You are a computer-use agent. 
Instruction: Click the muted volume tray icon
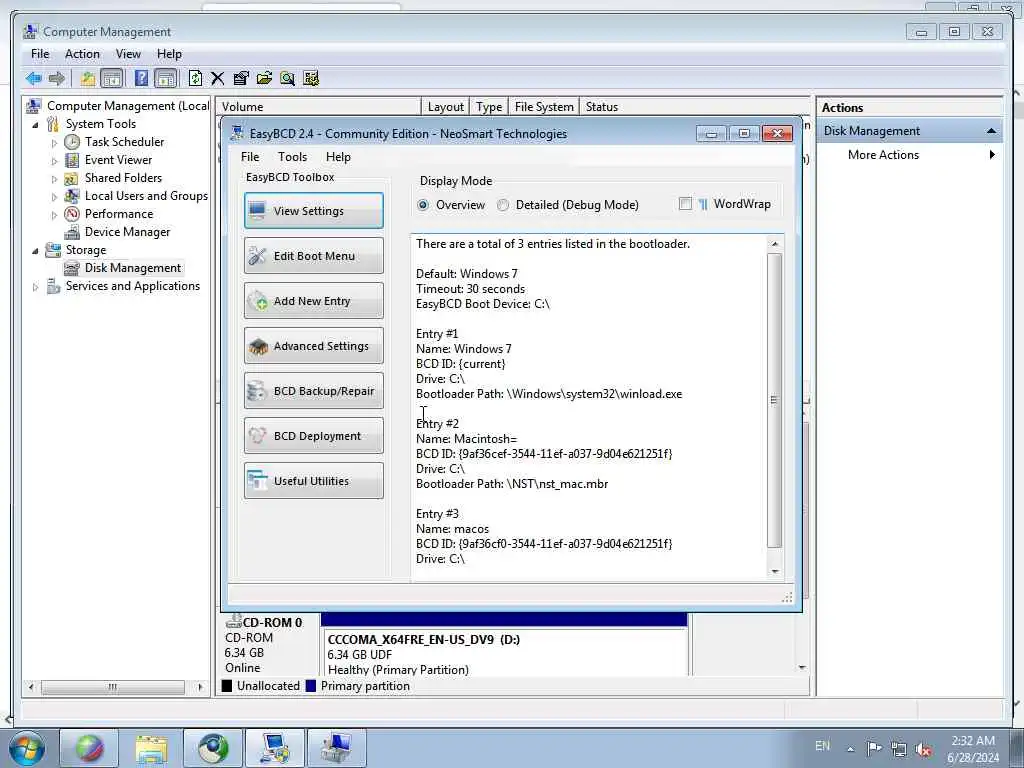pyautogui.click(x=923, y=749)
